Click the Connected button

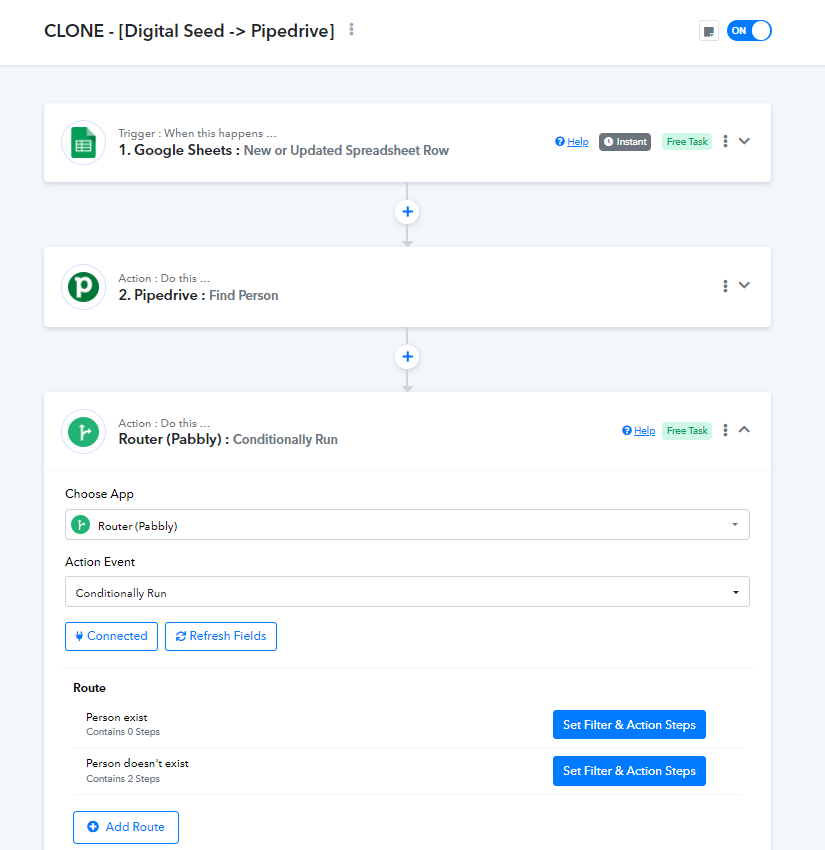112,636
